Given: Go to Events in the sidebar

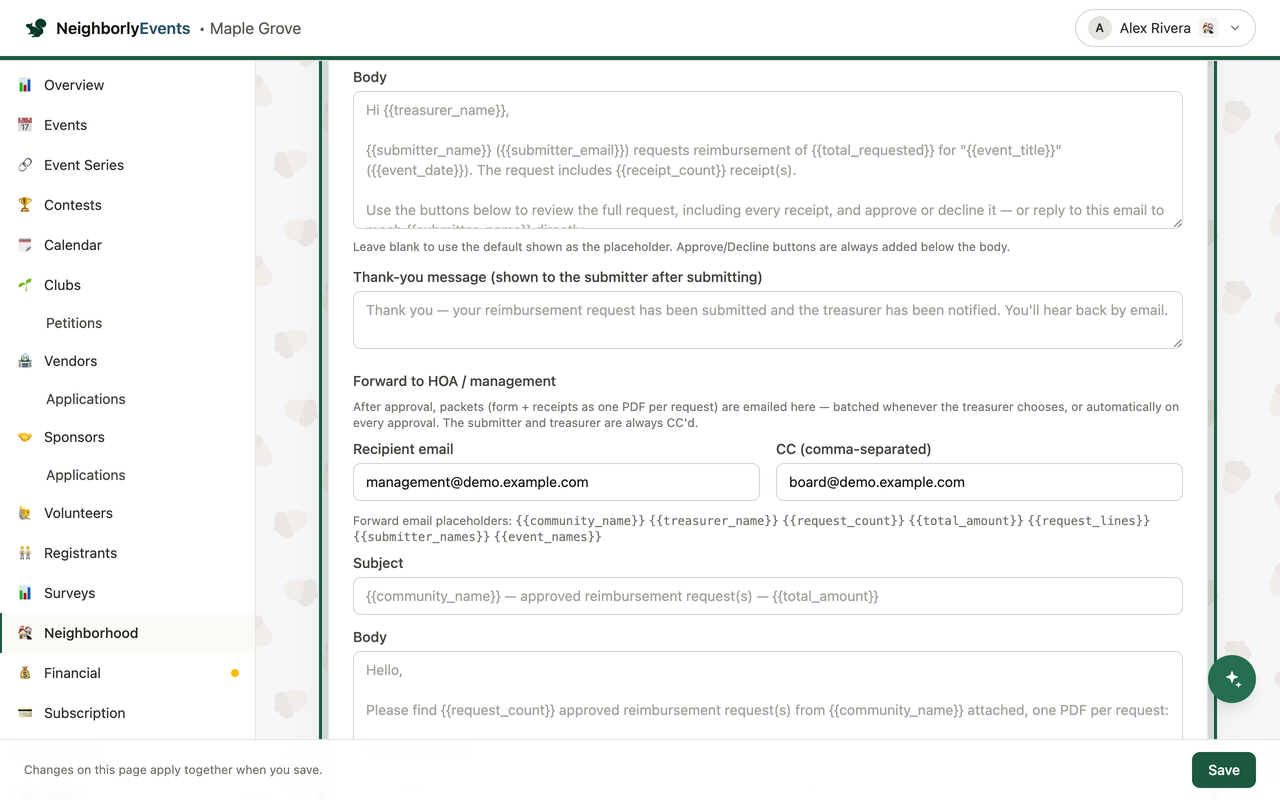Looking at the screenshot, I should click(x=128, y=125).
